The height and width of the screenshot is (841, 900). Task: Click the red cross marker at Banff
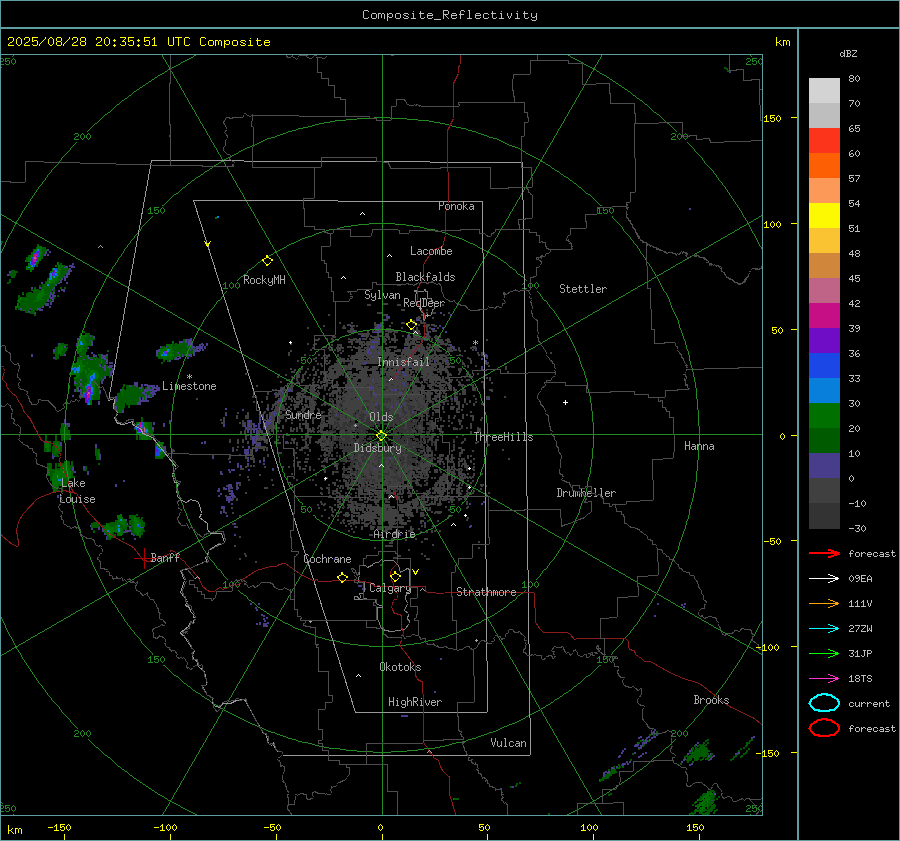(143, 557)
